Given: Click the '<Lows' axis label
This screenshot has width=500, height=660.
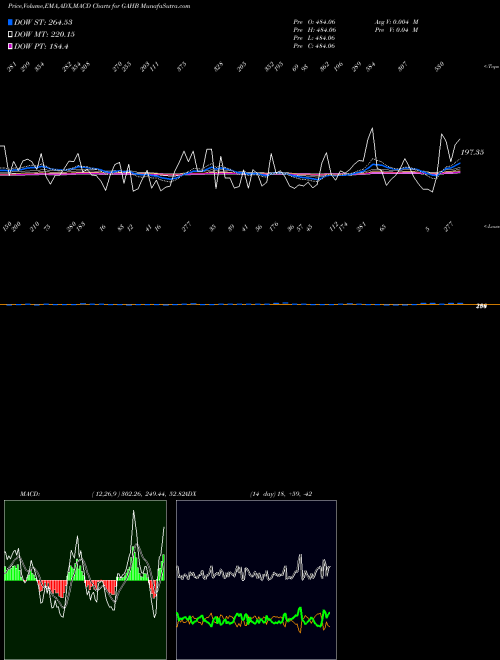Looking at the screenshot, I should [x=492, y=226].
